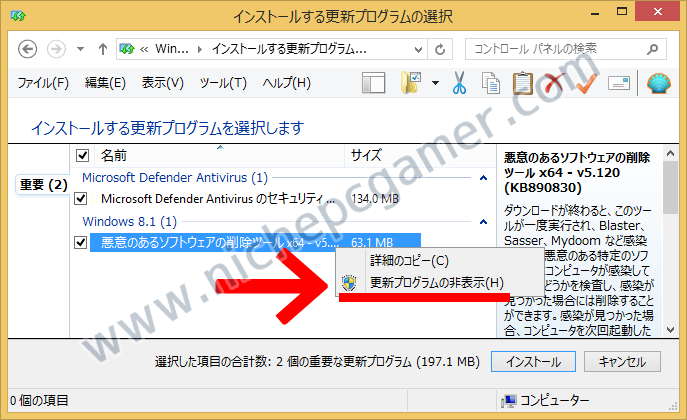Expand the address bar history dropdown

coord(418,49)
